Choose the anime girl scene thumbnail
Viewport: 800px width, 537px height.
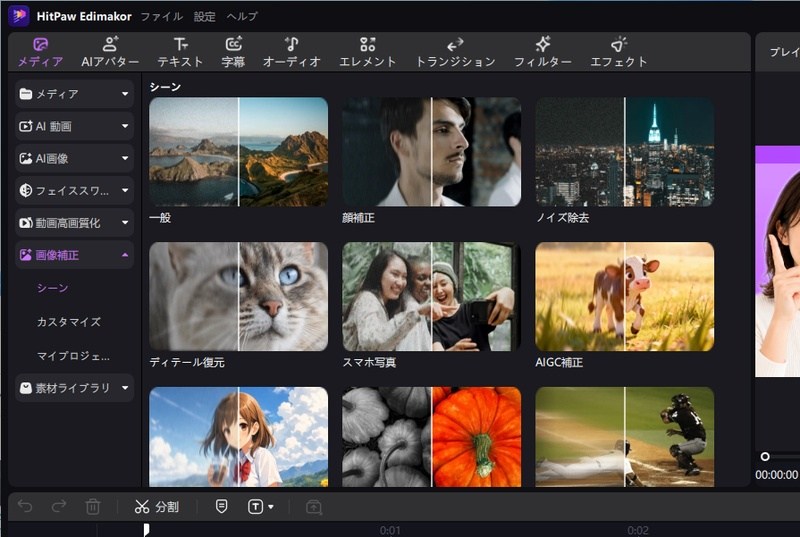pyautogui.click(x=238, y=437)
